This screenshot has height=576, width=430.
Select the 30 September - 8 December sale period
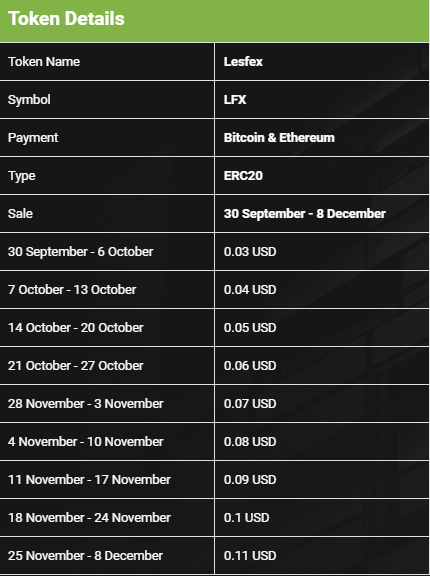point(305,214)
